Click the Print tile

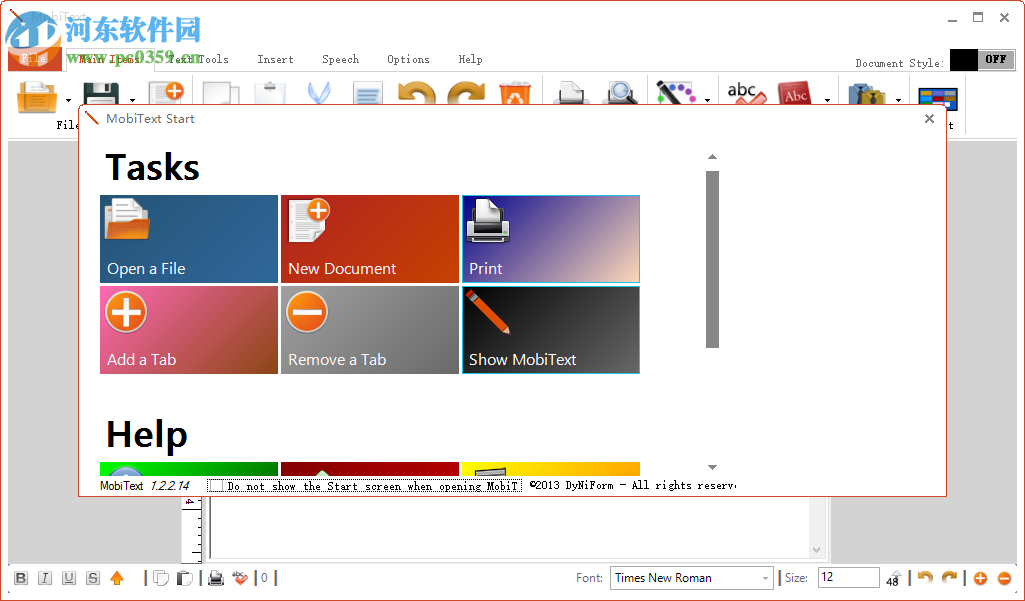click(x=551, y=239)
